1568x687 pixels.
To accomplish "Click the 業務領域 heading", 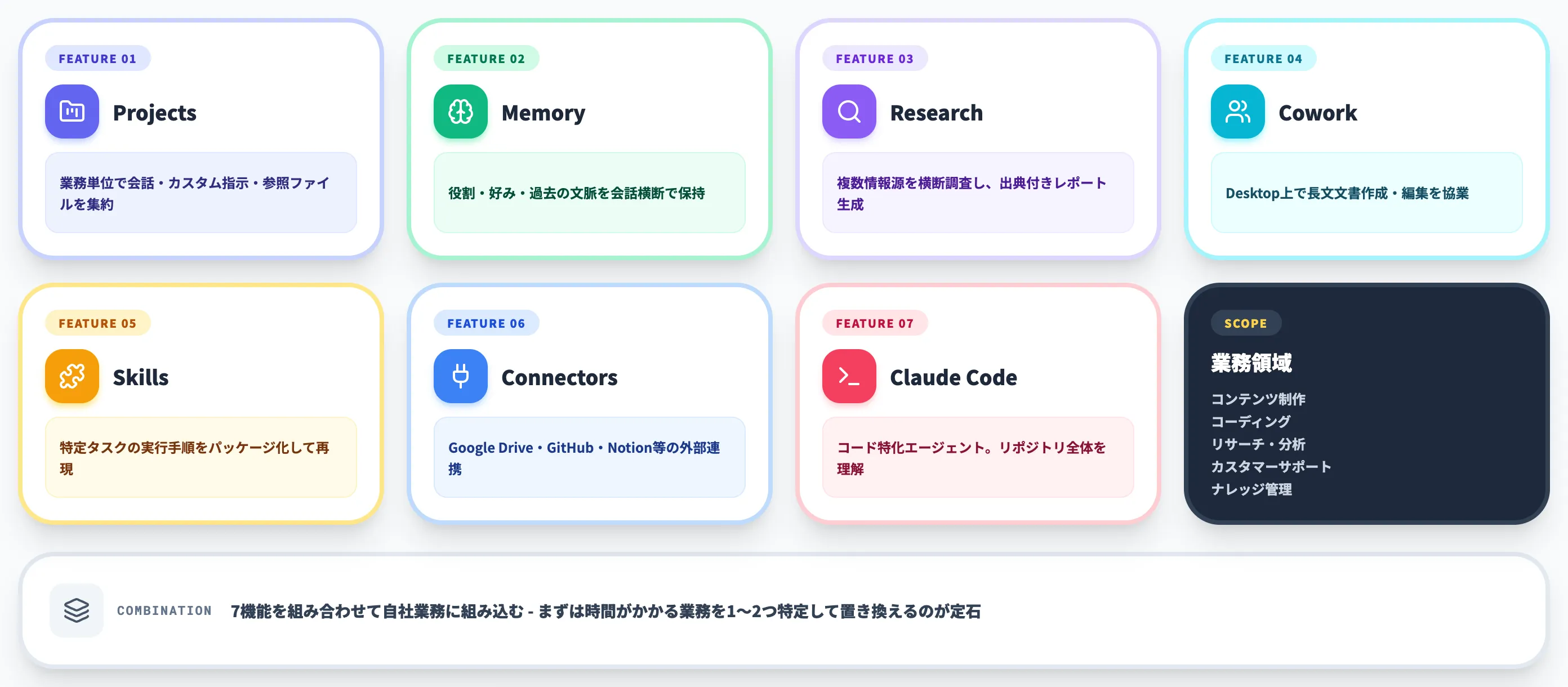I will click(x=1251, y=363).
